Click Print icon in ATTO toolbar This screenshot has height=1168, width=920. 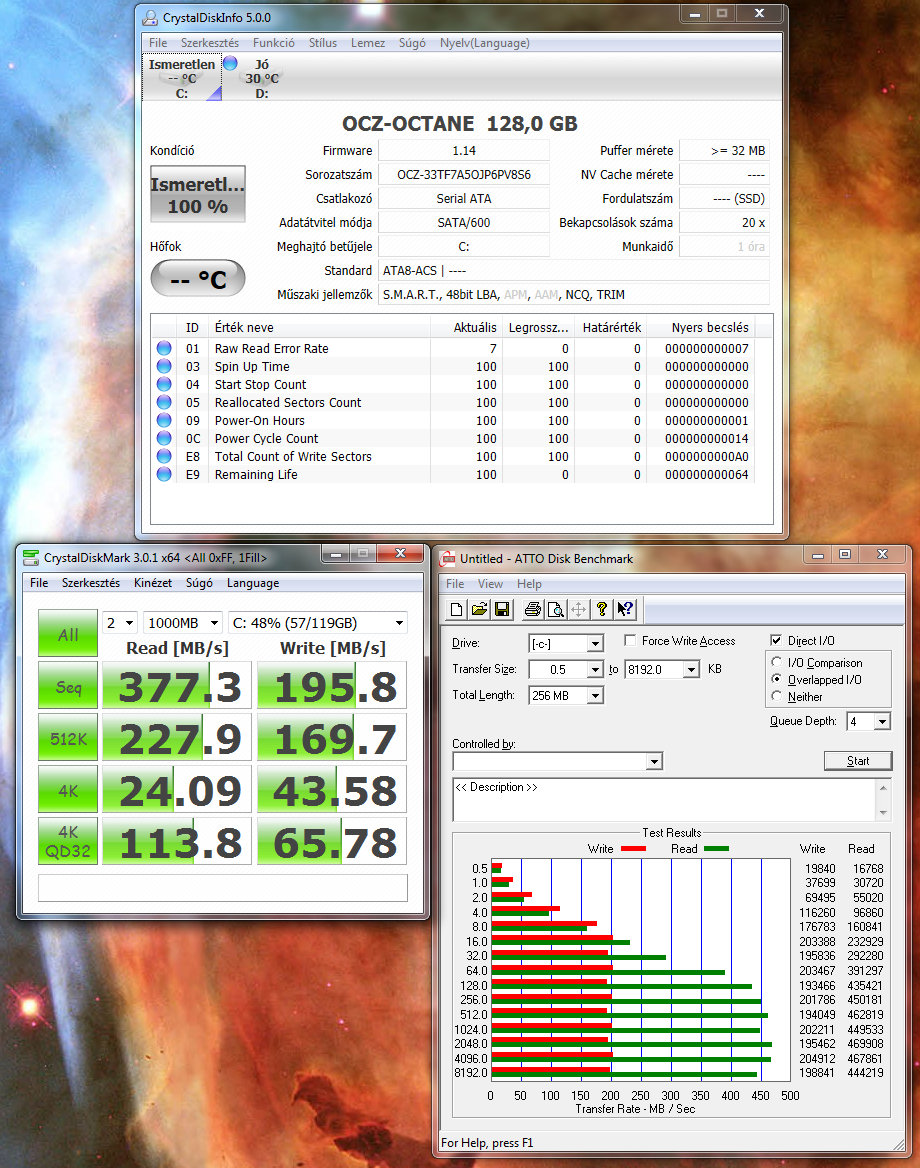532,609
